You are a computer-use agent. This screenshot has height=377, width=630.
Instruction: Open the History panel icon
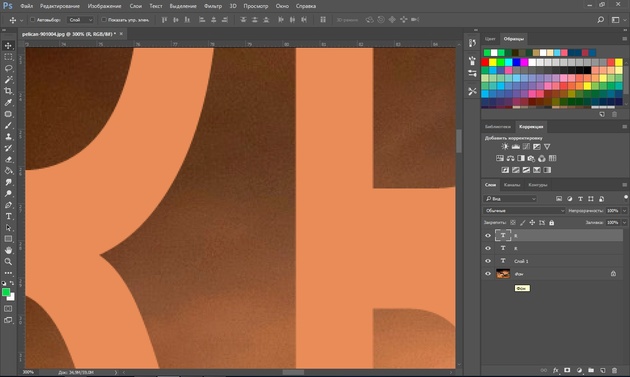pyautogui.click(x=472, y=43)
